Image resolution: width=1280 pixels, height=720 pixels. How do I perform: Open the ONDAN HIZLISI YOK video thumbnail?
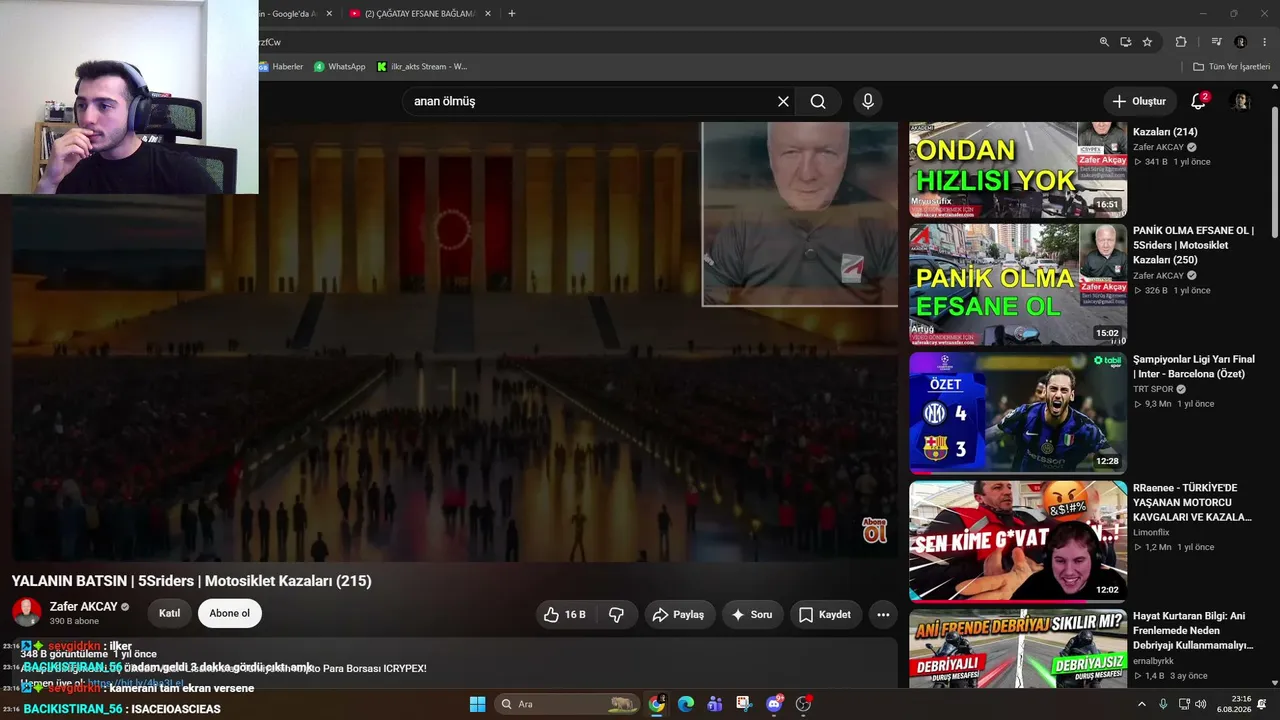point(1018,170)
